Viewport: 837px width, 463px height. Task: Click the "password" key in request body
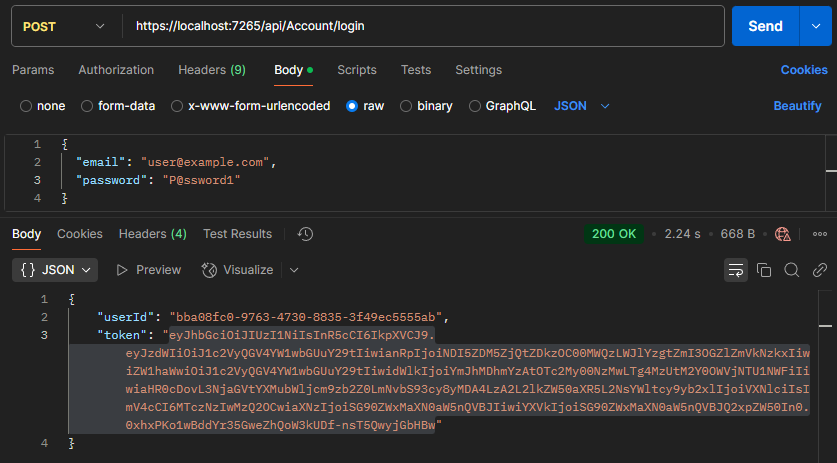coord(111,181)
